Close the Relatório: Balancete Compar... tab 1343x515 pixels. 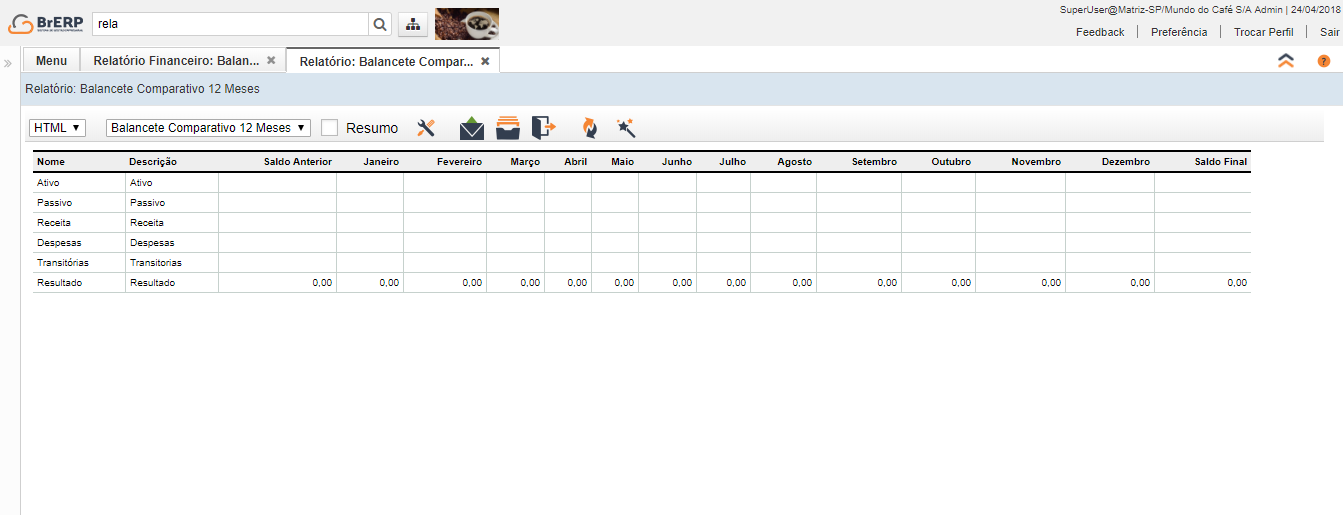click(x=485, y=61)
